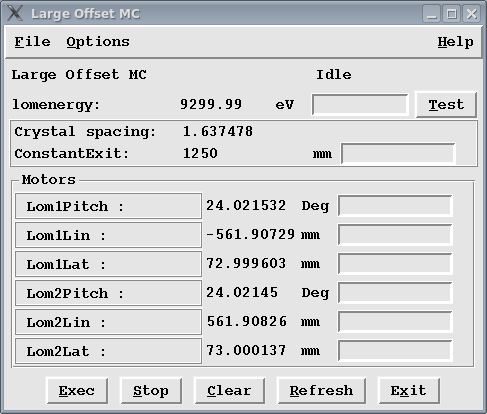Click the Lom2Pitch motor button
This screenshot has width=487, height=414.
pyautogui.click(x=108, y=293)
